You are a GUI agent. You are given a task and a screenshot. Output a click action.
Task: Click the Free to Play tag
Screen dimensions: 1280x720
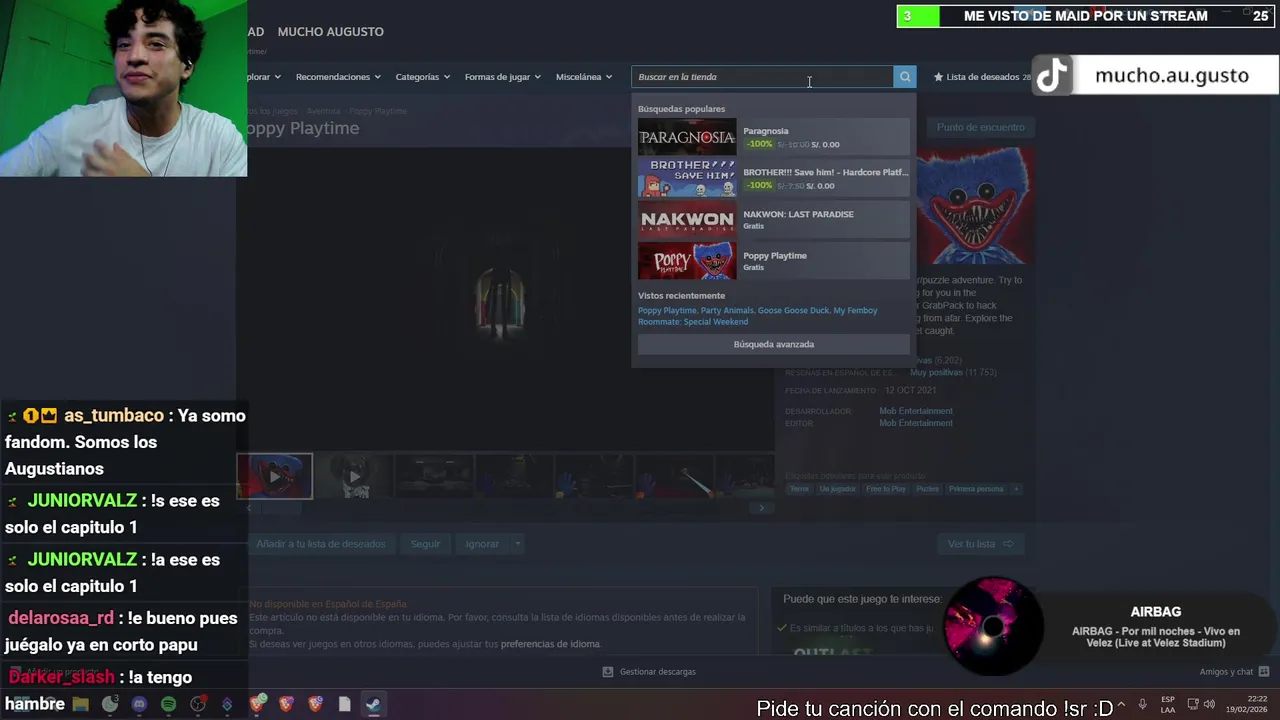point(886,489)
